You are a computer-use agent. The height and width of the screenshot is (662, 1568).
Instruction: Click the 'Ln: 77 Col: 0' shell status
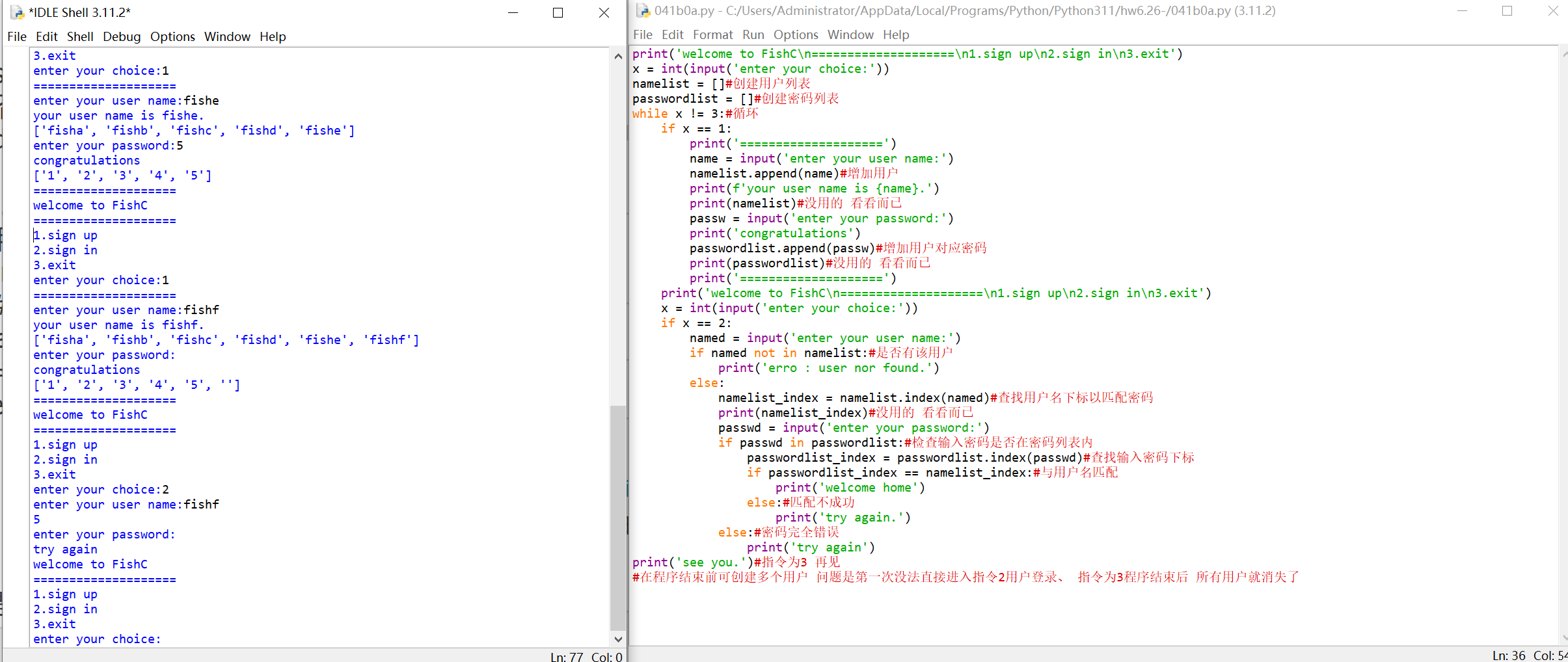[586, 656]
